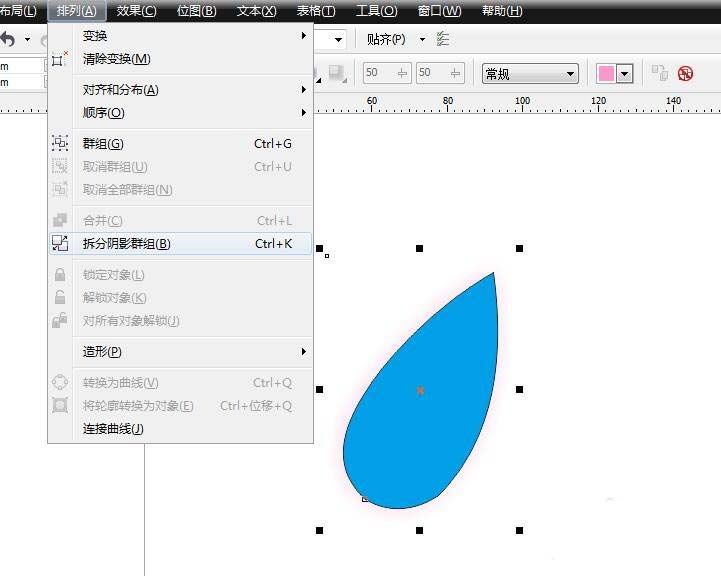Image resolution: width=721 pixels, height=576 pixels.
Task: Click the options checklist icon beside 贴齐
Action: click(443, 39)
